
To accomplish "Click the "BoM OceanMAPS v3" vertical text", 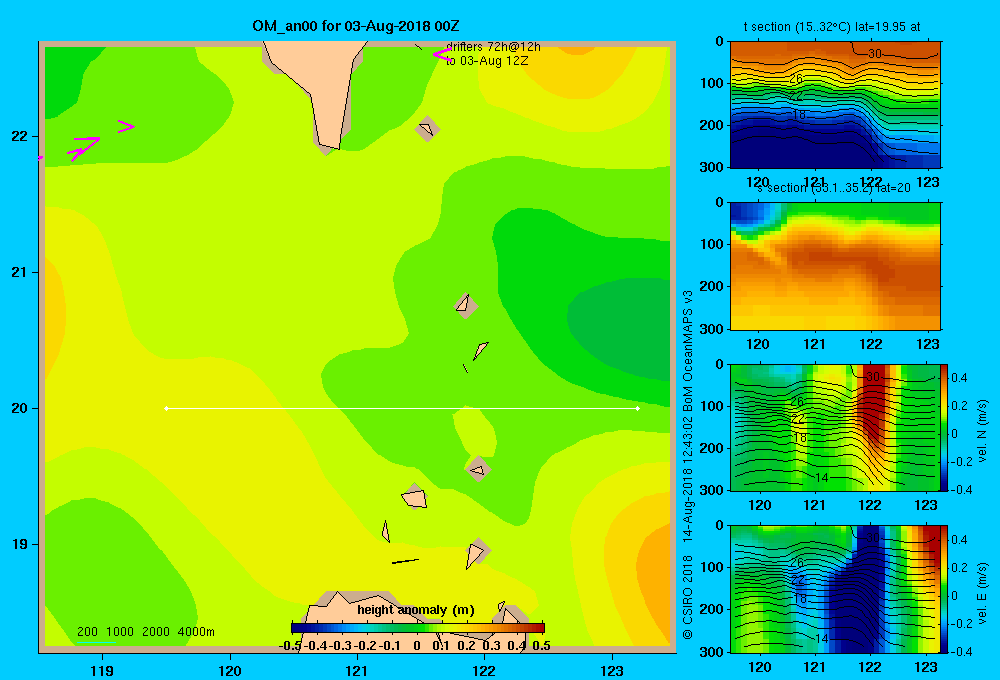I will [x=688, y=351].
